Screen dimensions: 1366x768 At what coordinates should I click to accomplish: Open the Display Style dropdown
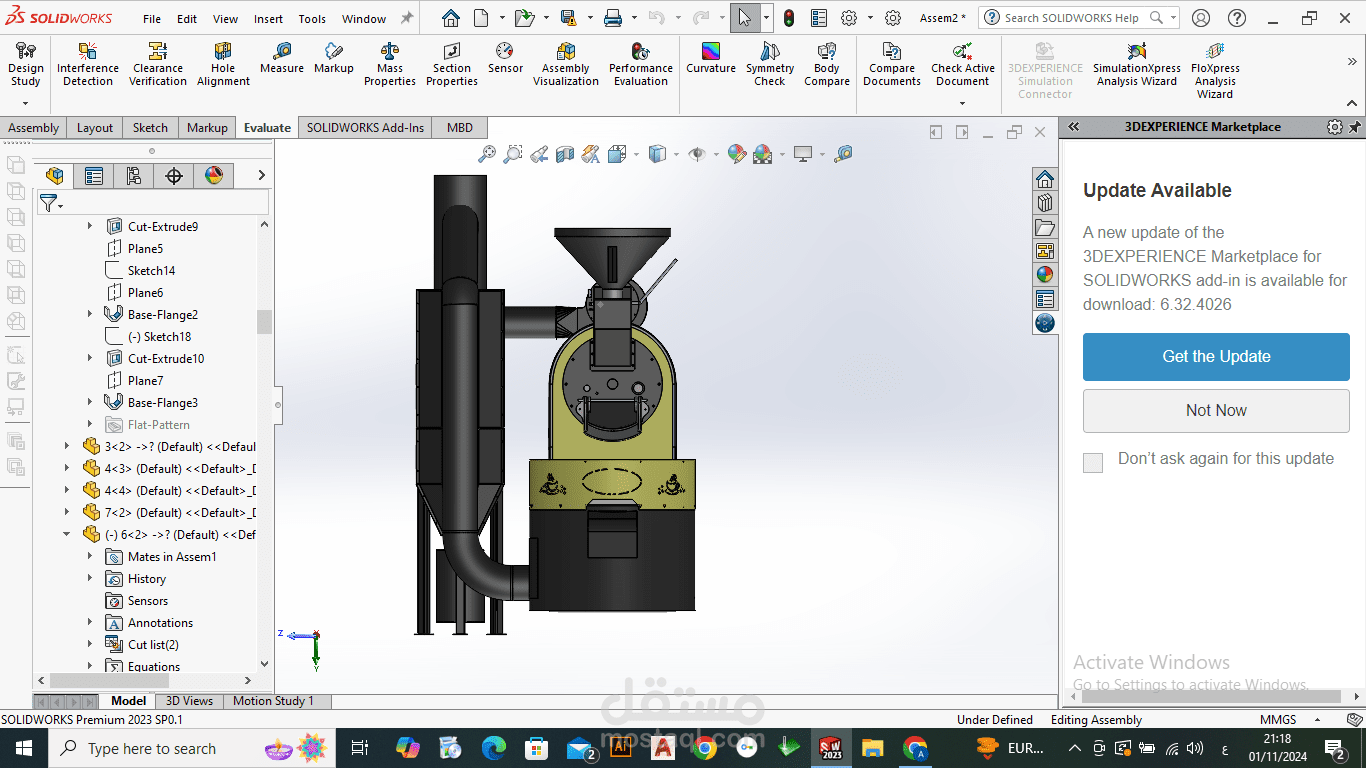(x=676, y=154)
